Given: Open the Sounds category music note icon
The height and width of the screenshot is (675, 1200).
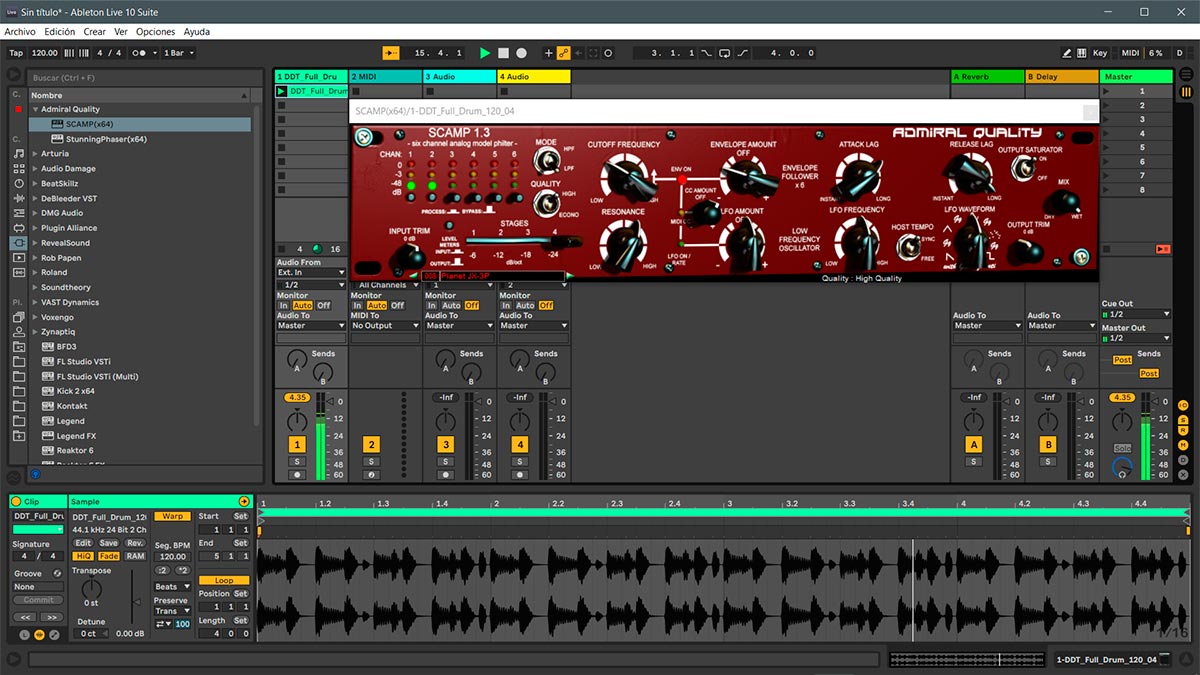Looking at the screenshot, I should point(19,154).
